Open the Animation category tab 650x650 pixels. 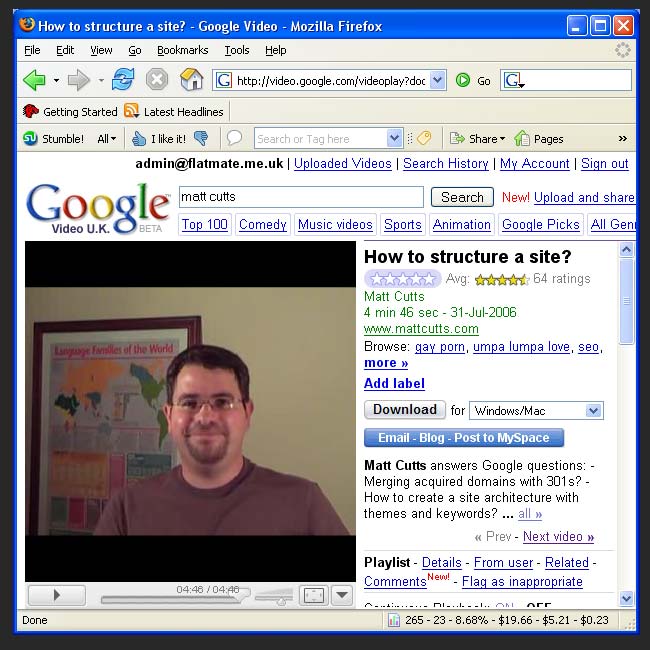point(461,224)
